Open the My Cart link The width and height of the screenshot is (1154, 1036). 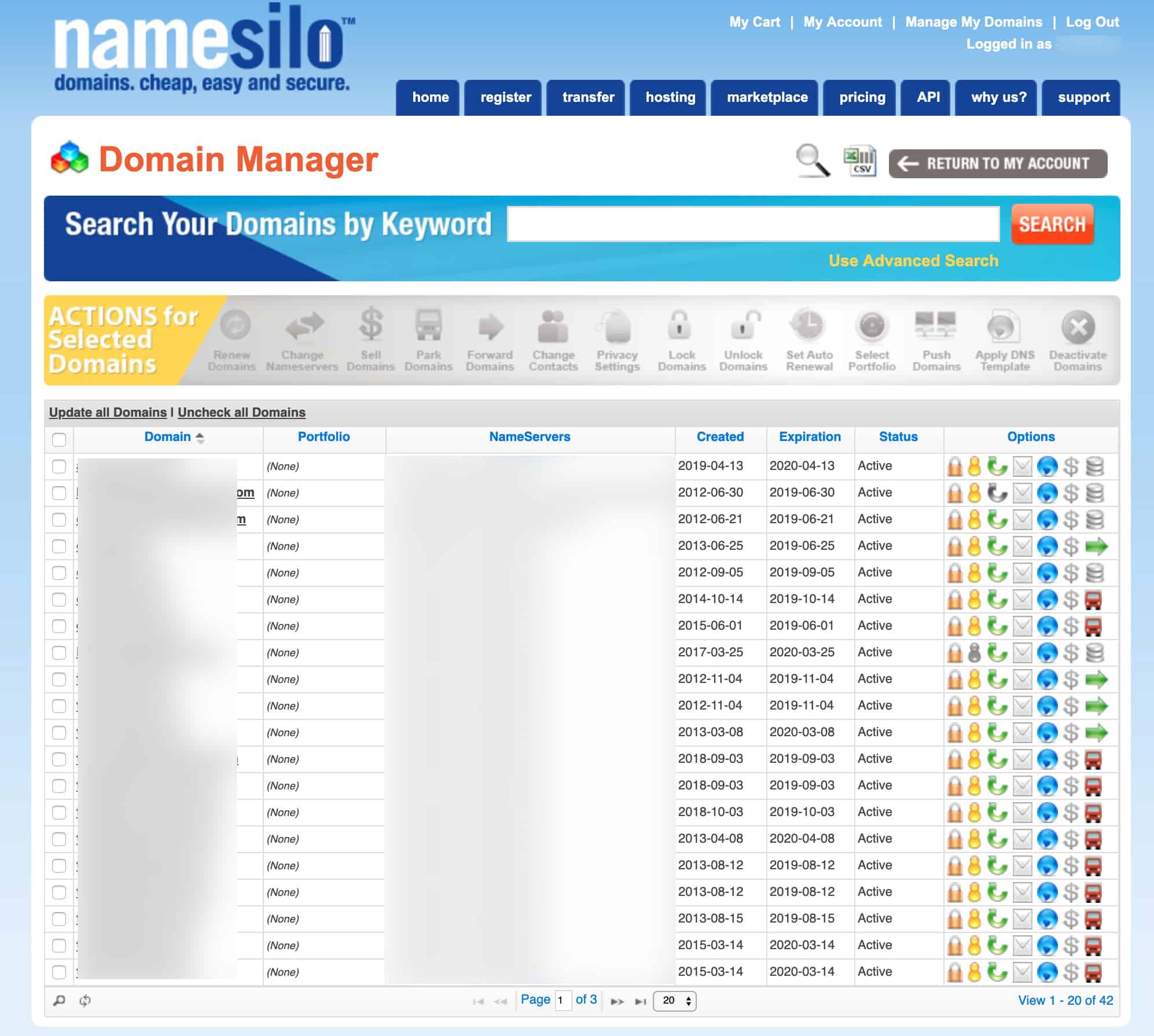(754, 22)
